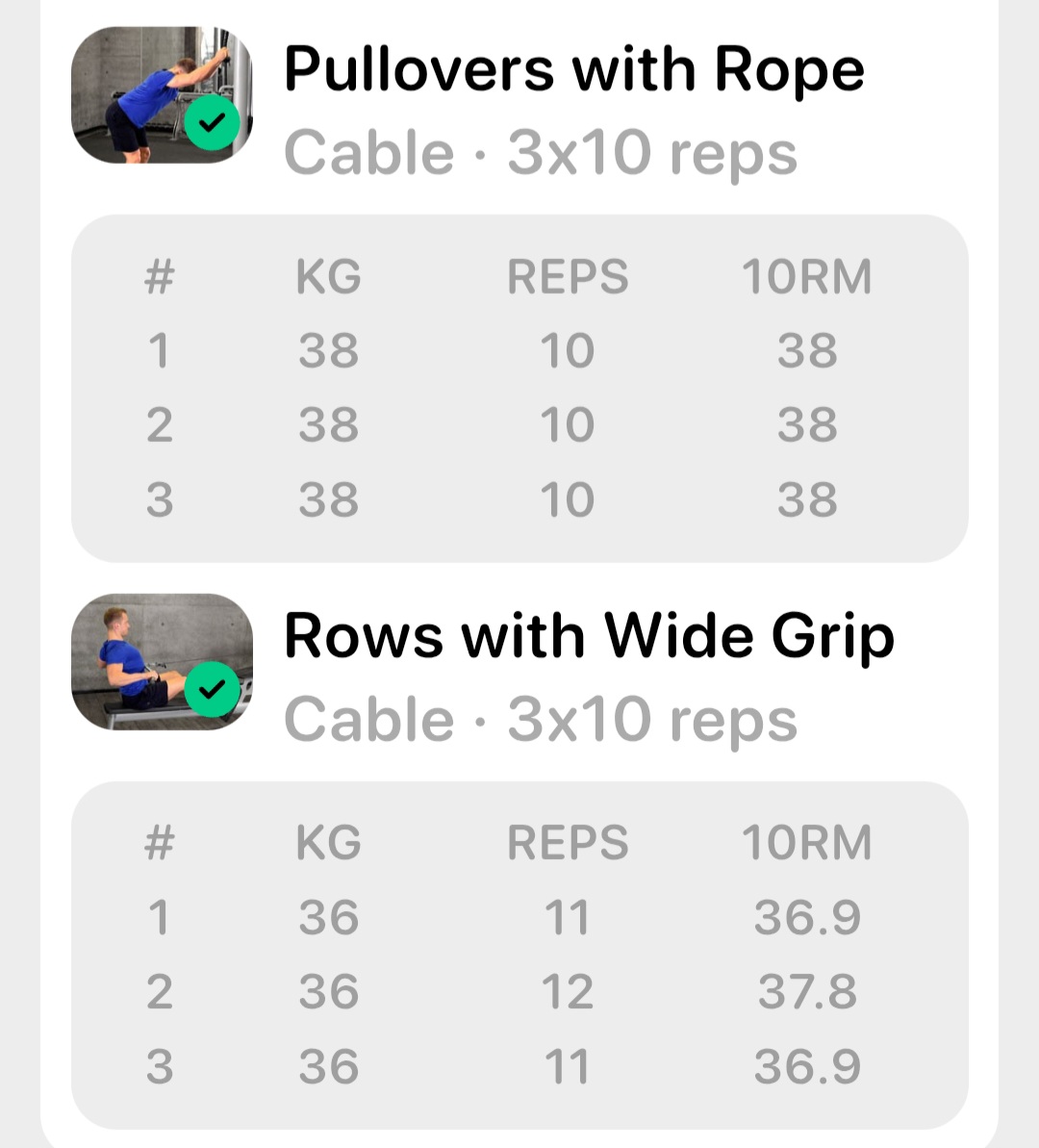Select set number 2 in Pullovers table
Screen dimensions: 1039x1148
[x=159, y=425]
